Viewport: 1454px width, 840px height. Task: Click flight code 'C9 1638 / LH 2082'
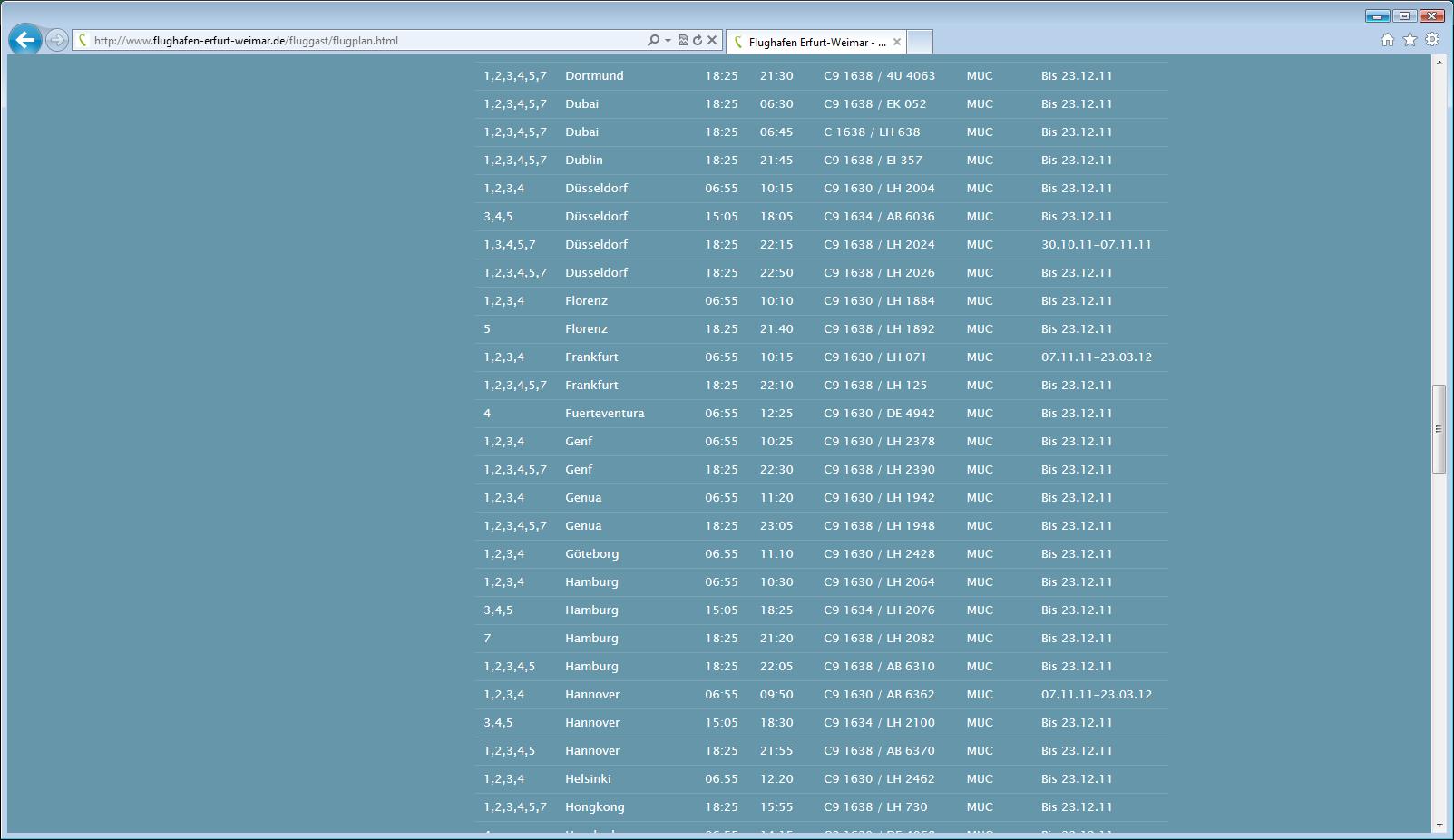click(879, 639)
